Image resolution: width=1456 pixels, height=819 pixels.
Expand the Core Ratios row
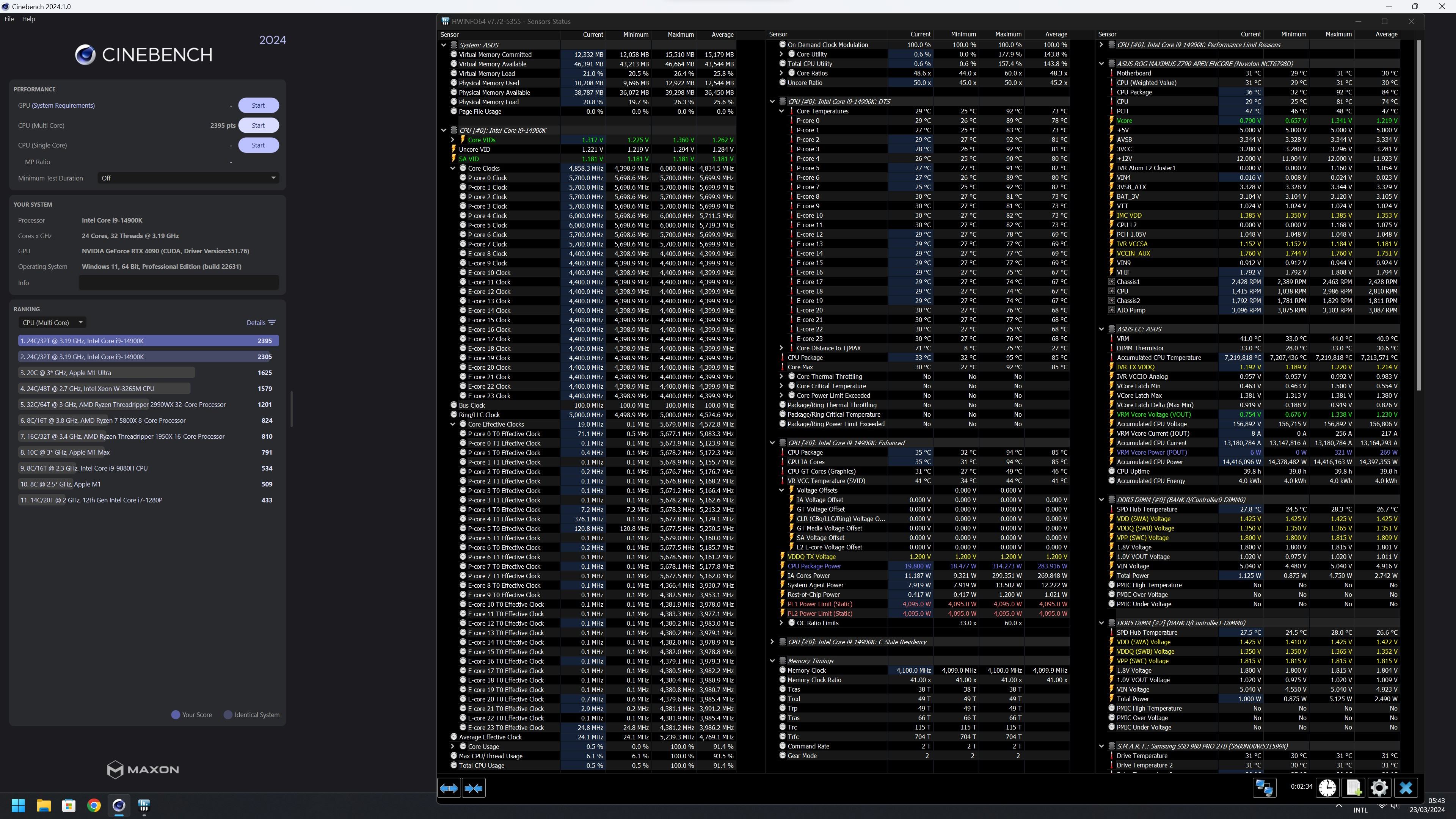[782, 73]
